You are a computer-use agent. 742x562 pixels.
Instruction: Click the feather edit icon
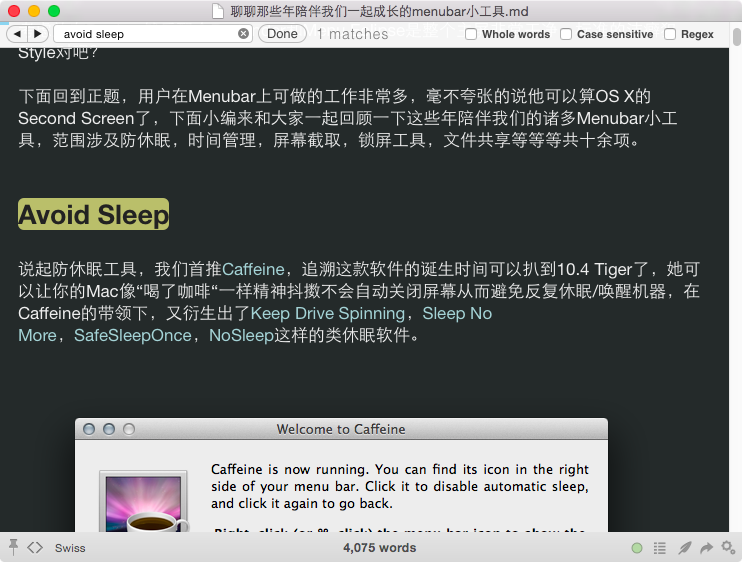(684, 548)
